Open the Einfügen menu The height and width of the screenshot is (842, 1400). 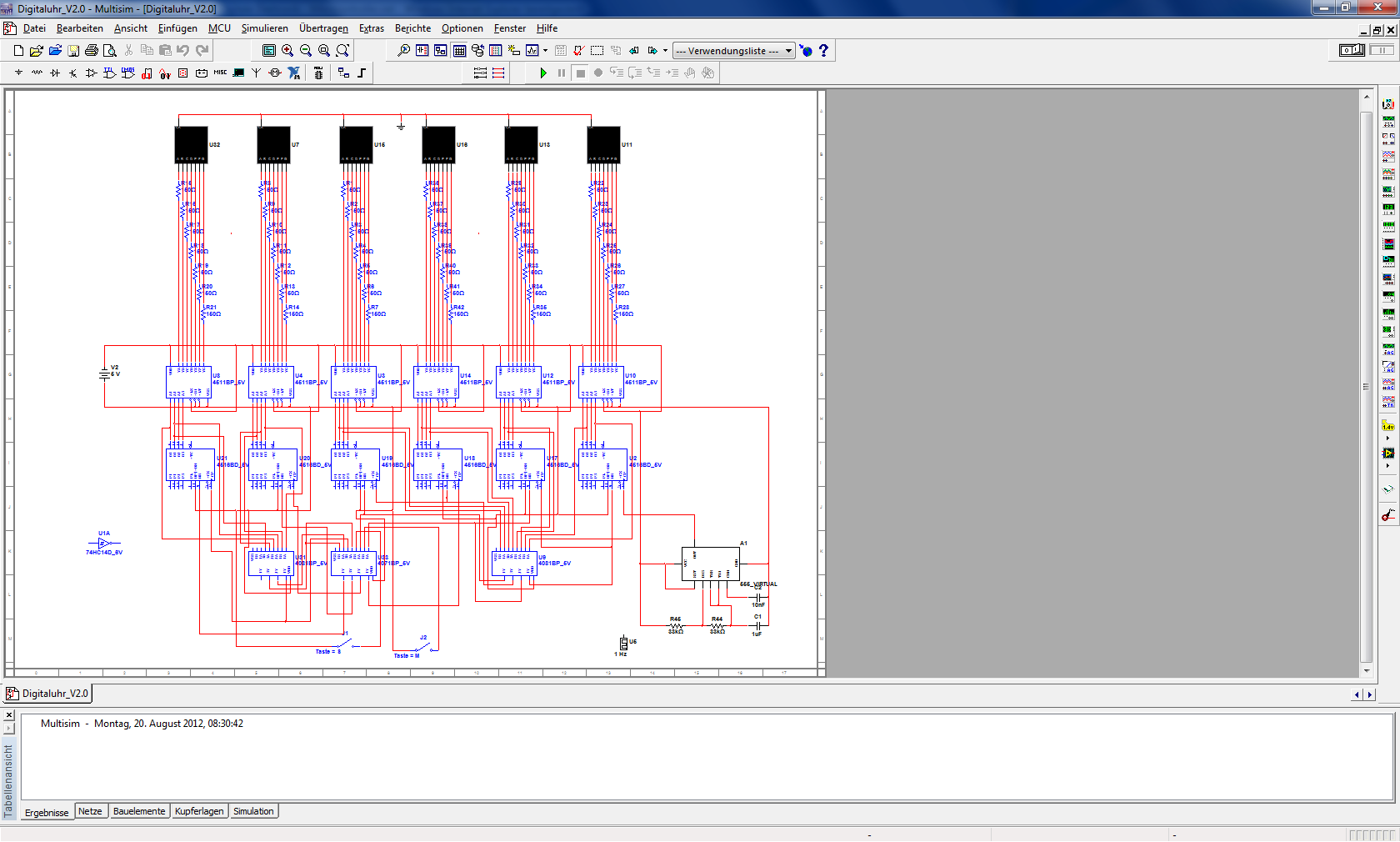coord(177,28)
